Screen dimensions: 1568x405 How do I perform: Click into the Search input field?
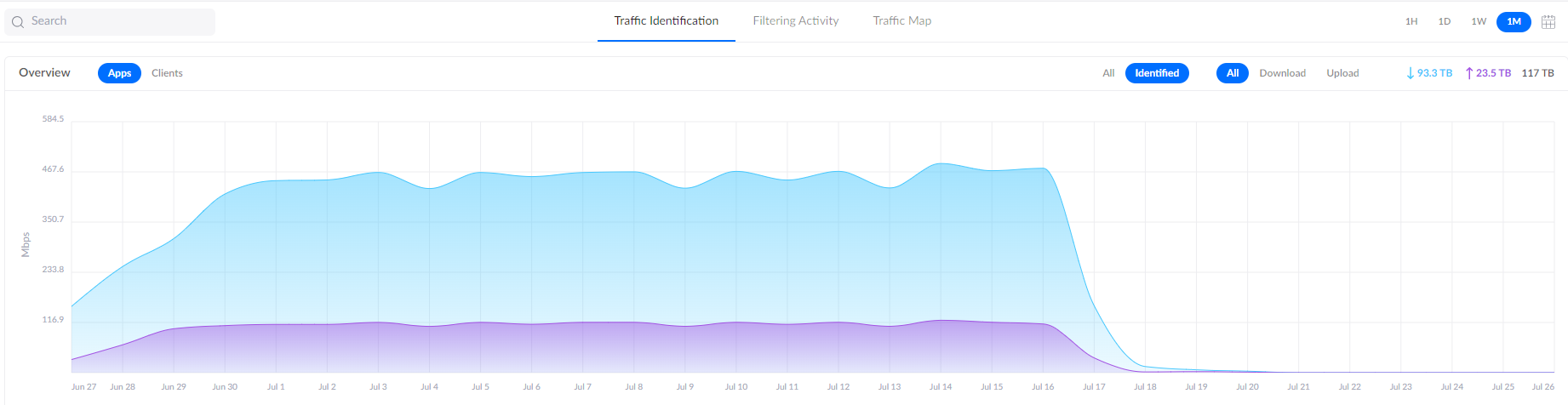pyautogui.click(x=119, y=21)
